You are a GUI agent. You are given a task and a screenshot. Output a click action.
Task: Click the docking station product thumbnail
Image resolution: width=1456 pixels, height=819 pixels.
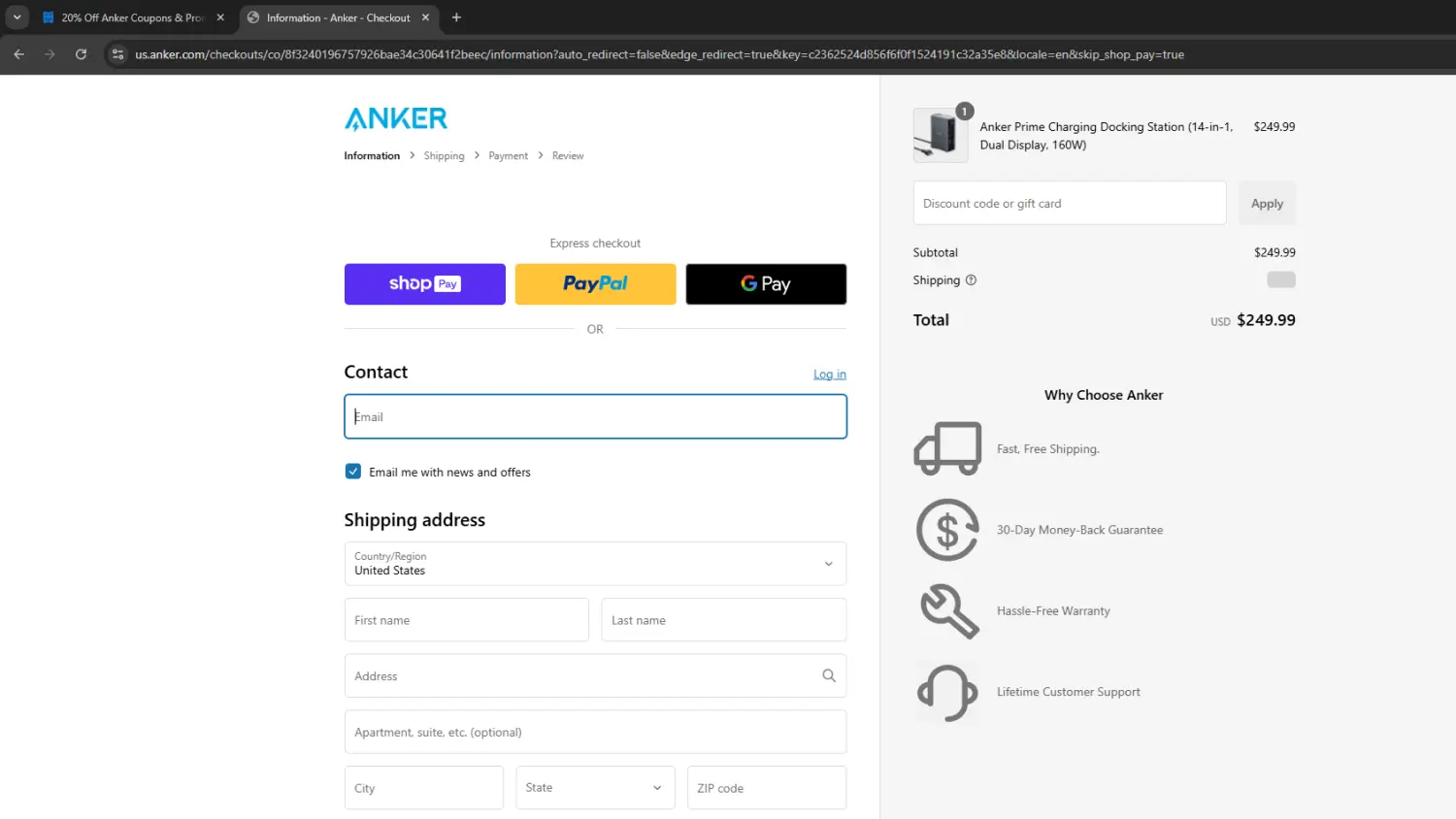(941, 135)
